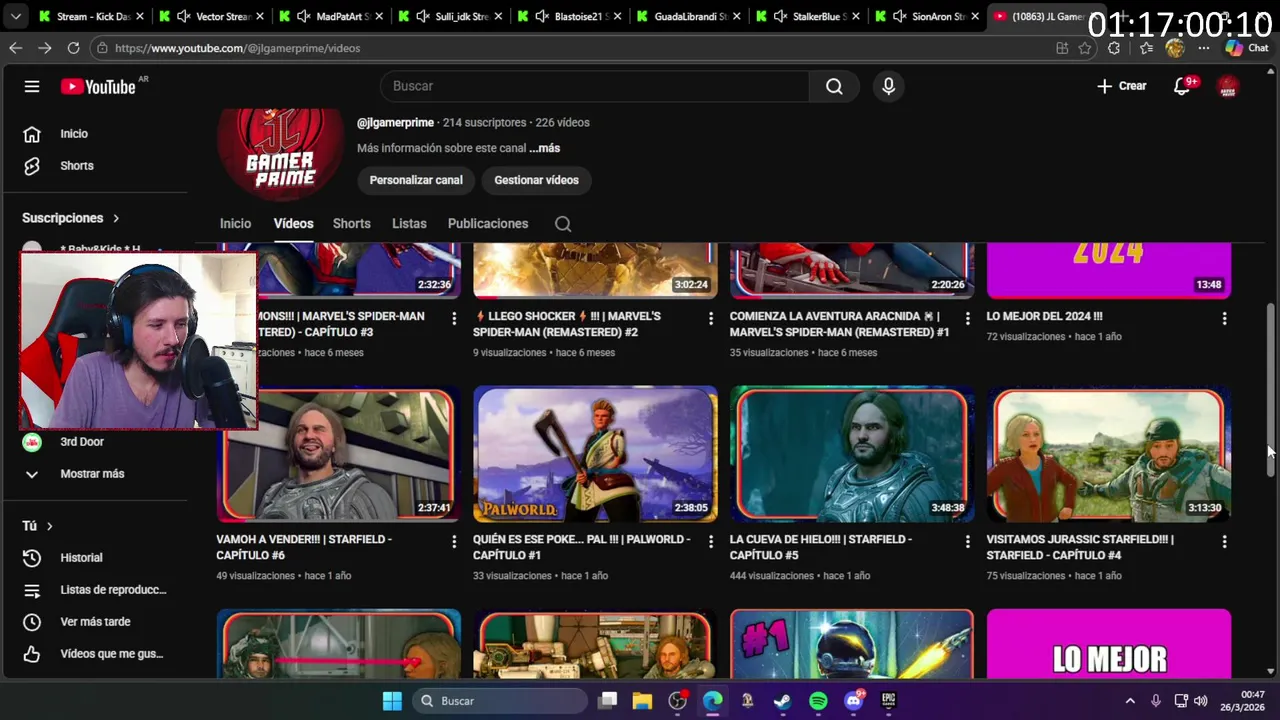Open File Explorer from the taskbar
This screenshot has height=720, width=1280.
tap(642, 701)
